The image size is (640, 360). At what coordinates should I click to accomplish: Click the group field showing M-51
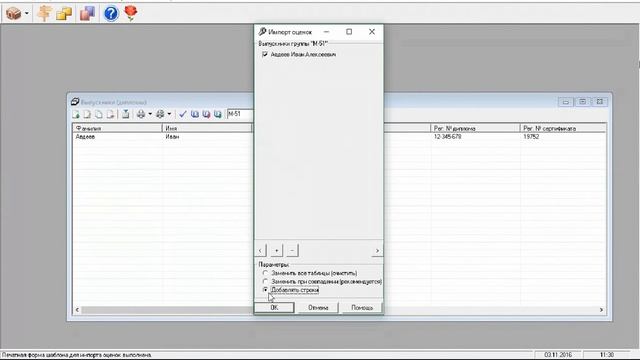click(240, 114)
